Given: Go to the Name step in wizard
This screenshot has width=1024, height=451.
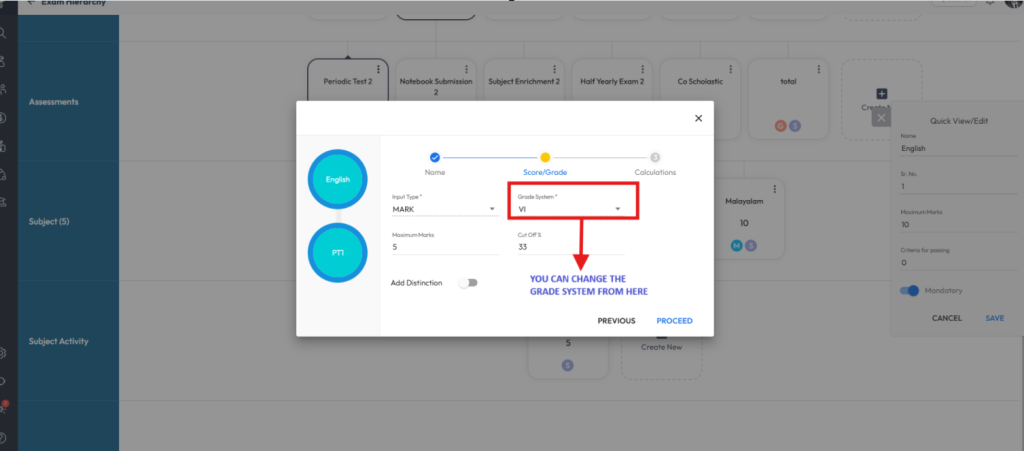Looking at the screenshot, I should click(x=434, y=157).
